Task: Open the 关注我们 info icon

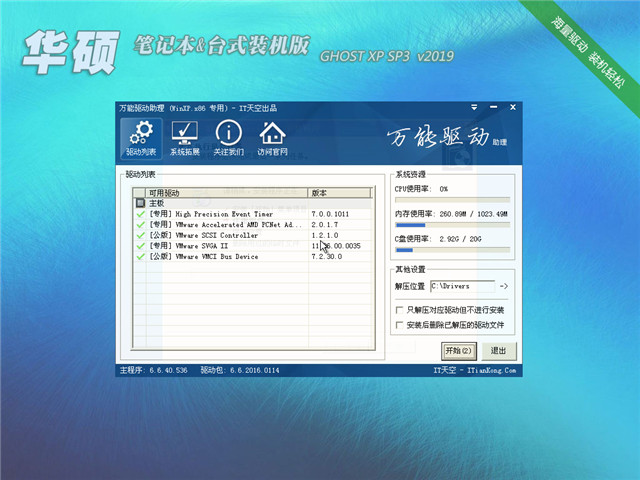Action: tap(228, 139)
